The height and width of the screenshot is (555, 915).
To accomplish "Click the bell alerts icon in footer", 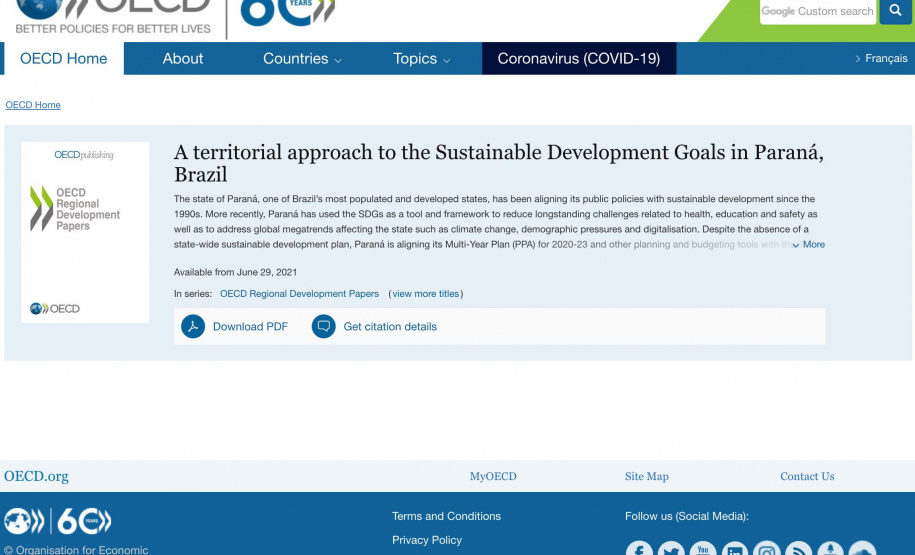I will pyautogui.click(x=830, y=549).
